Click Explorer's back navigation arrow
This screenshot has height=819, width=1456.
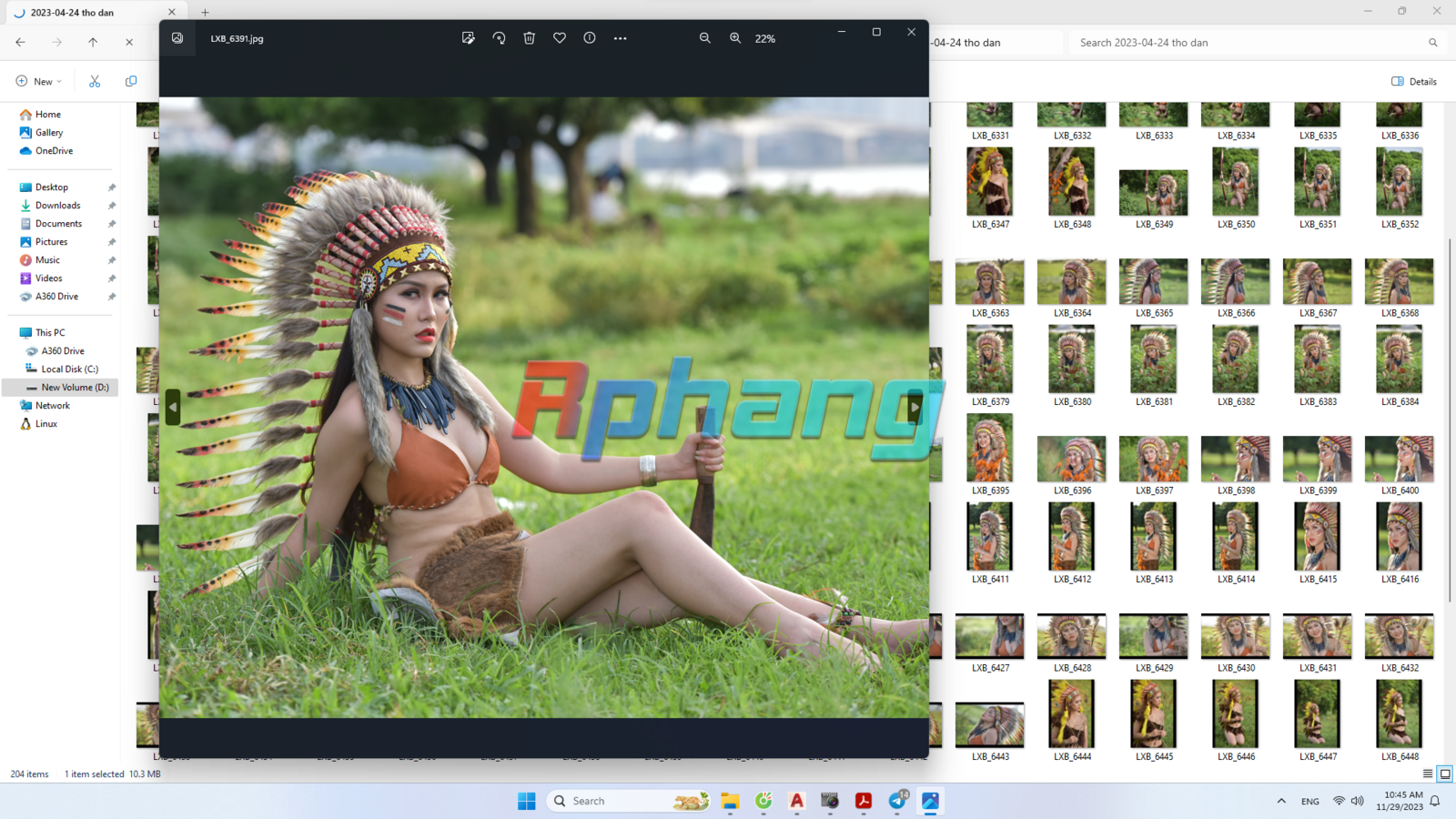pyautogui.click(x=20, y=42)
